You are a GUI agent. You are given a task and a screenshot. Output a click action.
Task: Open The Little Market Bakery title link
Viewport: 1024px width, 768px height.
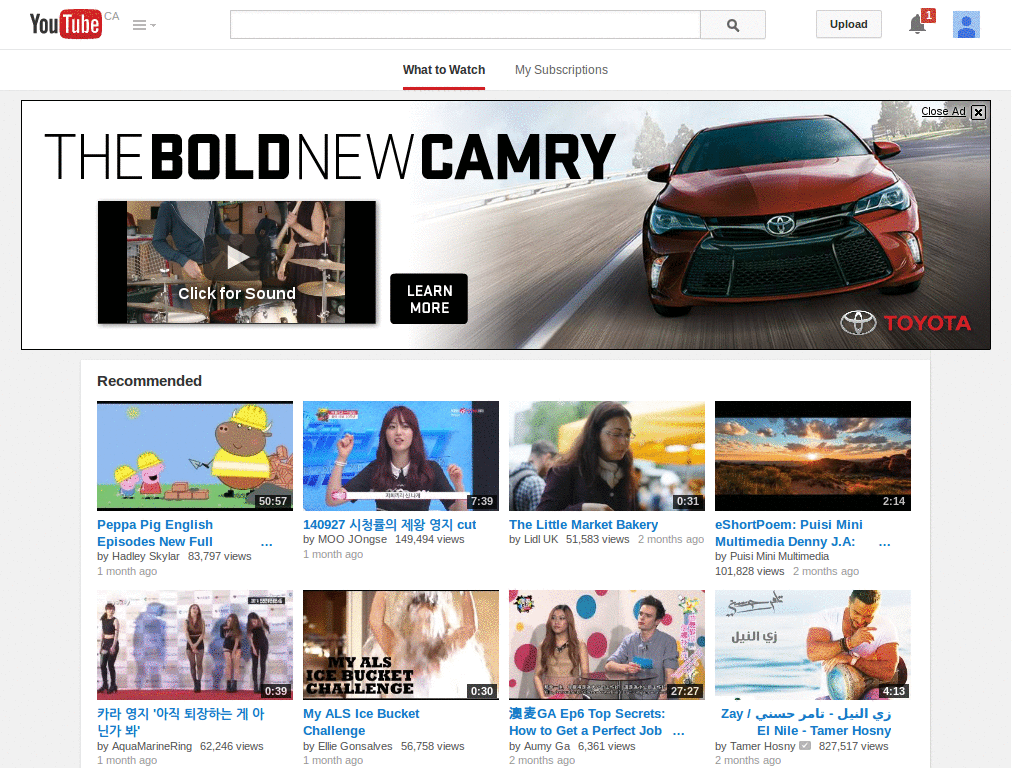click(x=583, y=524)
